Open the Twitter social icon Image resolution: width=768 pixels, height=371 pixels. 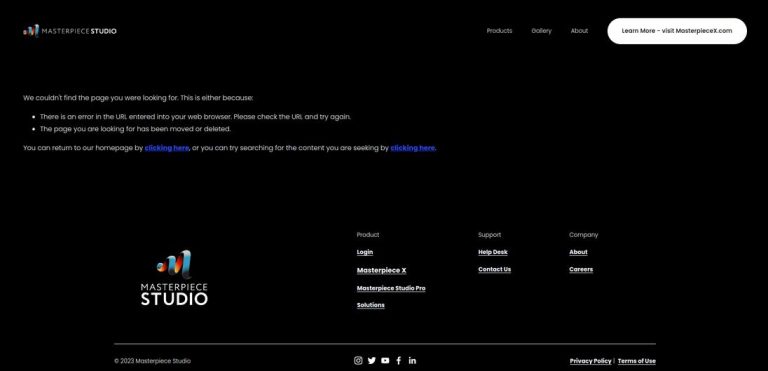[372, 360]
